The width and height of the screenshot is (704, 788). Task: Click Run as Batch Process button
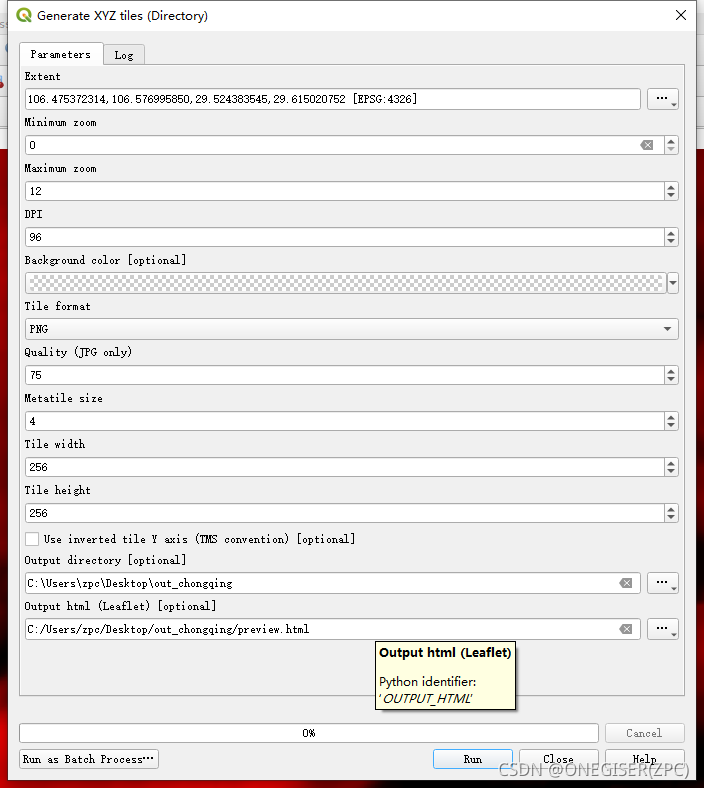89,759
